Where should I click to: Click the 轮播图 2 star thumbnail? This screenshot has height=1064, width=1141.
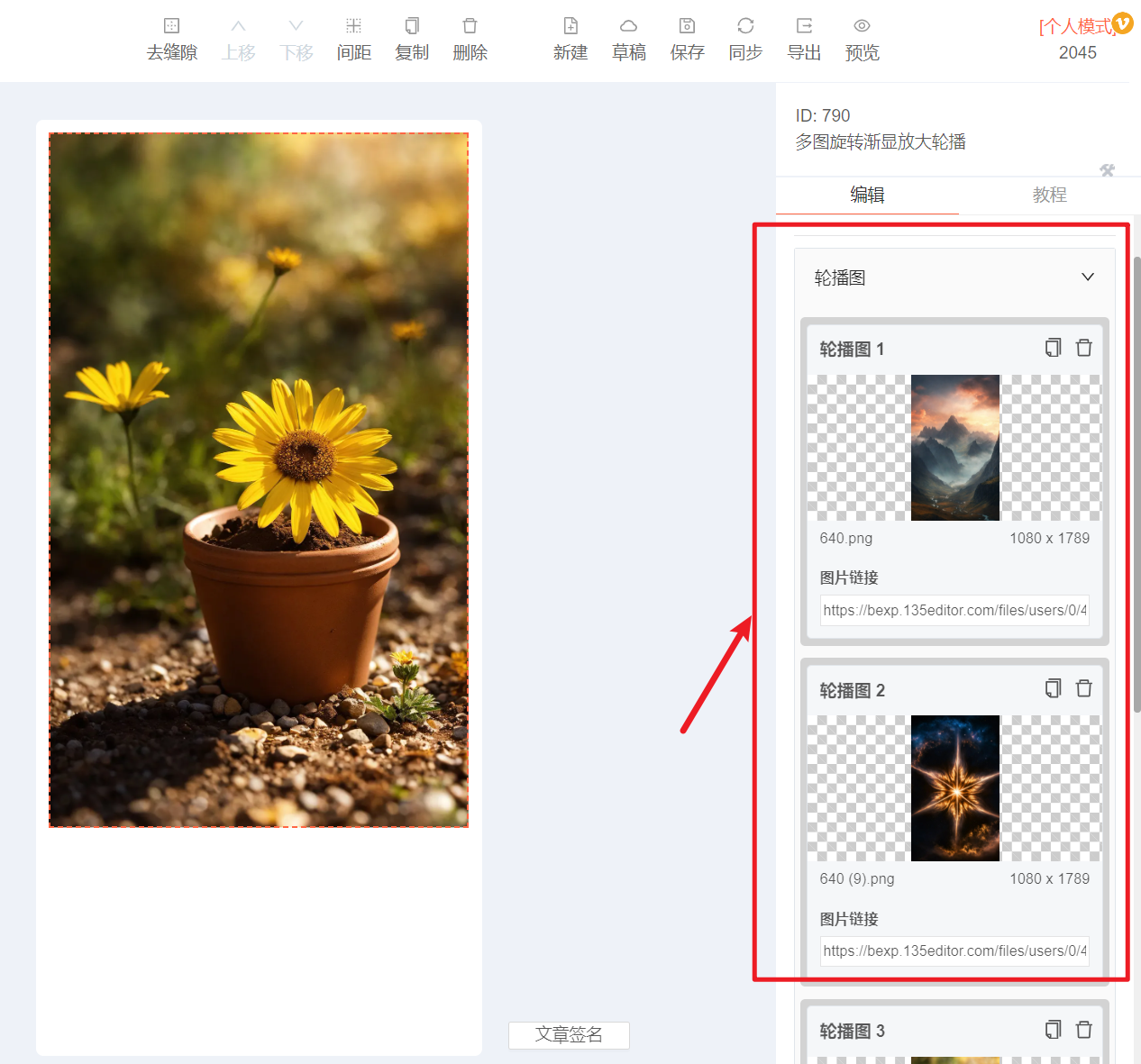click(x=955, y=788)
